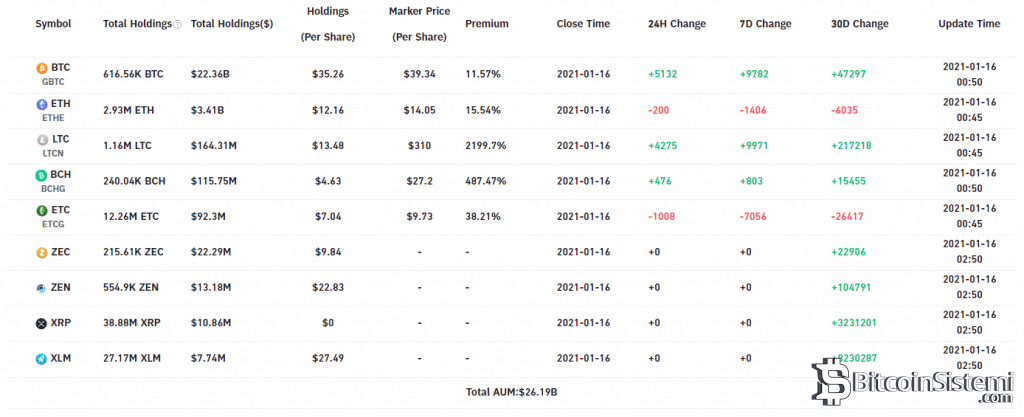Click the blue Stellar XLM icon
The image size is (1024, 417).
click(x=42, y=358)
